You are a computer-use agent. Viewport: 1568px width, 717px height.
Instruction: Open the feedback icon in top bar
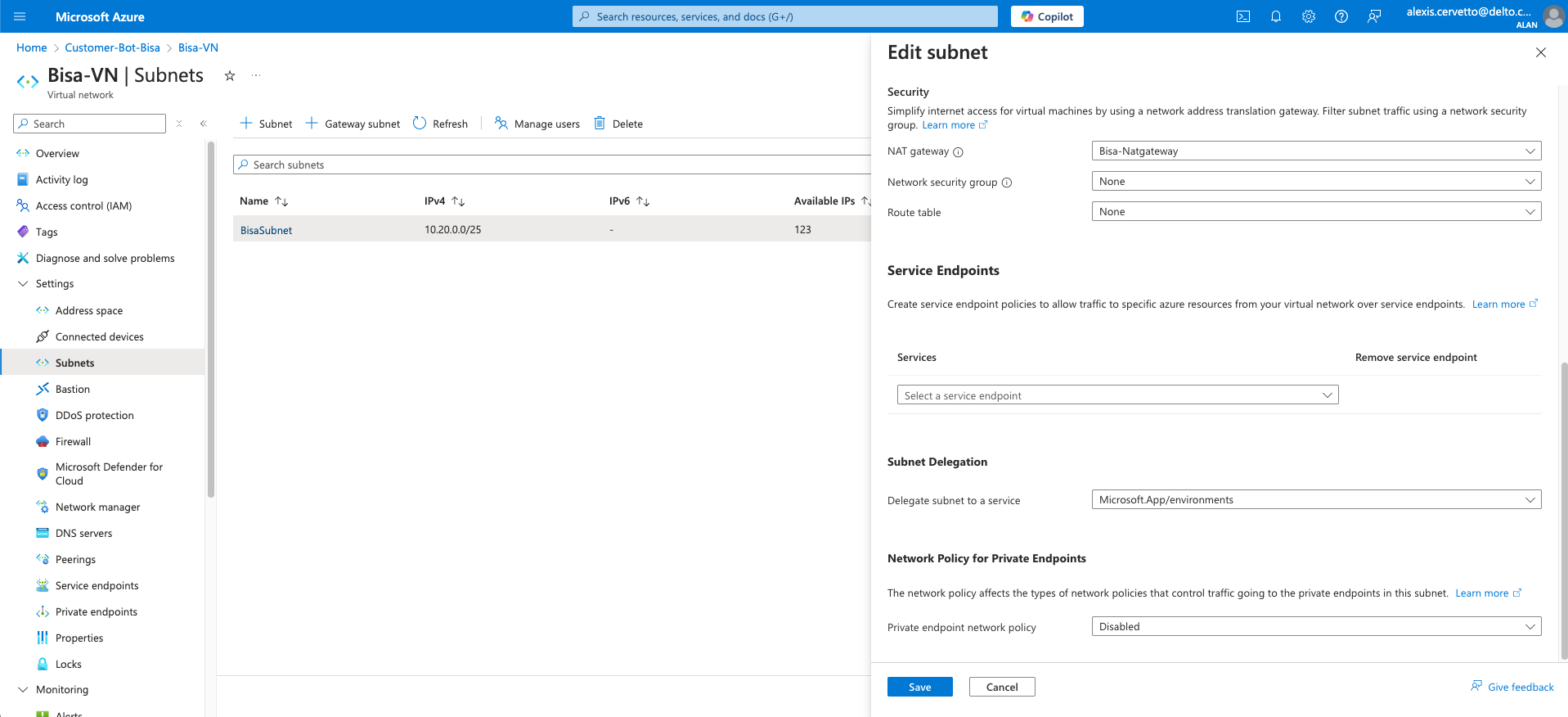click(1374, 16)
